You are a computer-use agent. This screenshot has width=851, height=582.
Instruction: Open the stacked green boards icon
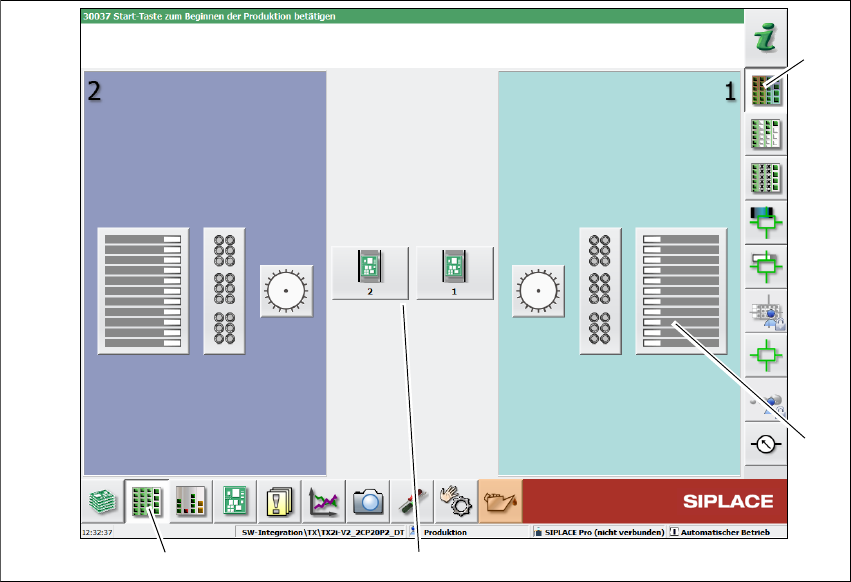[103, 501]
